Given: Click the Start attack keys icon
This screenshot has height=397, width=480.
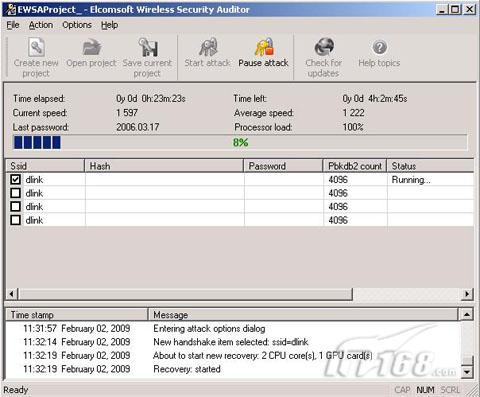Looking at the screenshot, I should tap(208, 47).
